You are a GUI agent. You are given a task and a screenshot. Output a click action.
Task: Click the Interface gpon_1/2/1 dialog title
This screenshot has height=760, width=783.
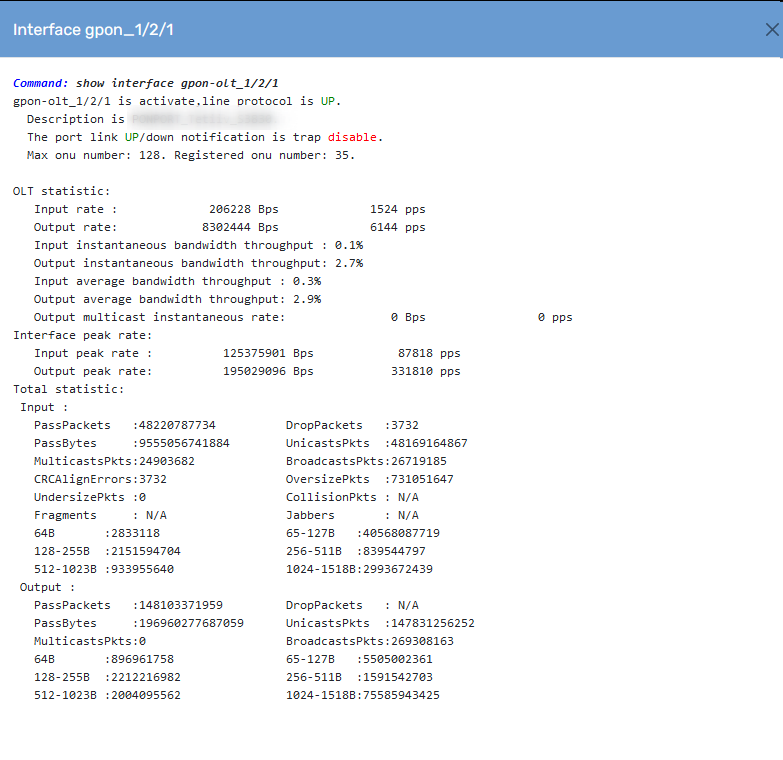click(93, 30)
